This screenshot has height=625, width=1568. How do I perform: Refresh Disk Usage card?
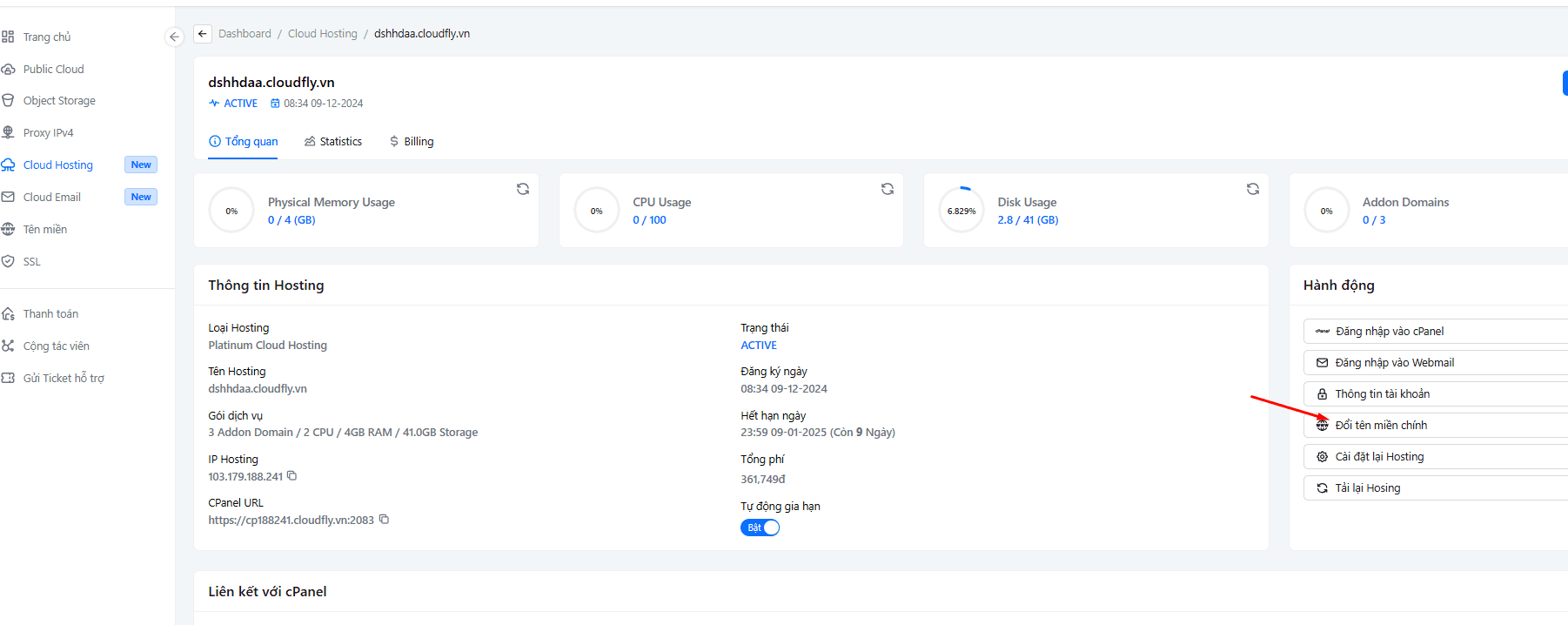point(1253,189)
